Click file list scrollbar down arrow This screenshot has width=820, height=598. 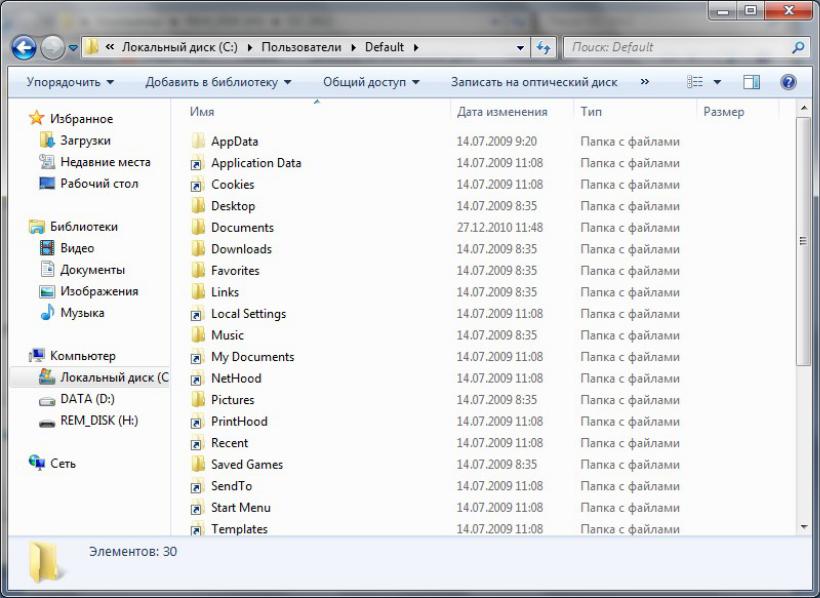click(x=804, y=527)
